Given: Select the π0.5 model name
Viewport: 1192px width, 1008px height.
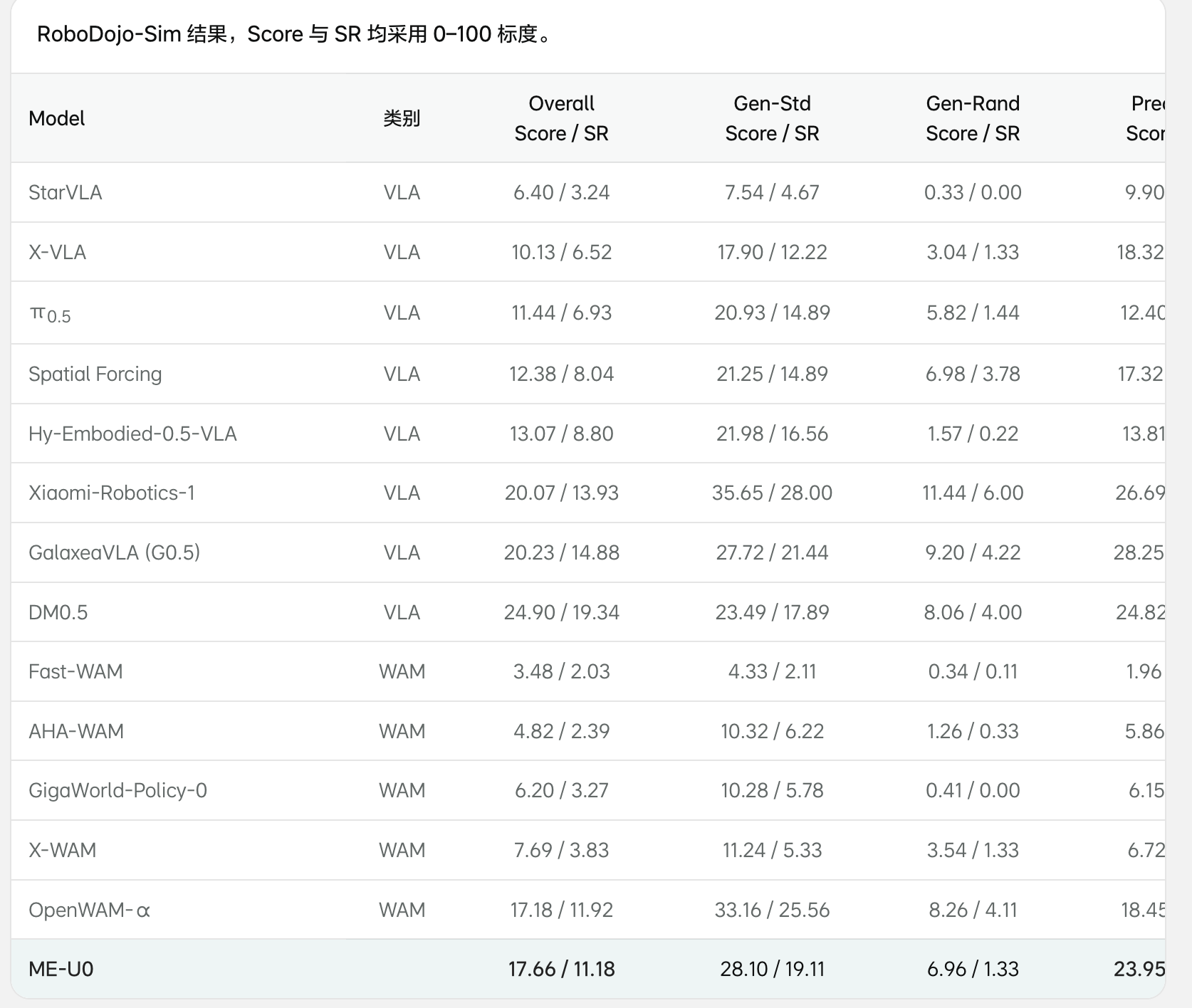Looking at the screenshot, I should (50, 313).
